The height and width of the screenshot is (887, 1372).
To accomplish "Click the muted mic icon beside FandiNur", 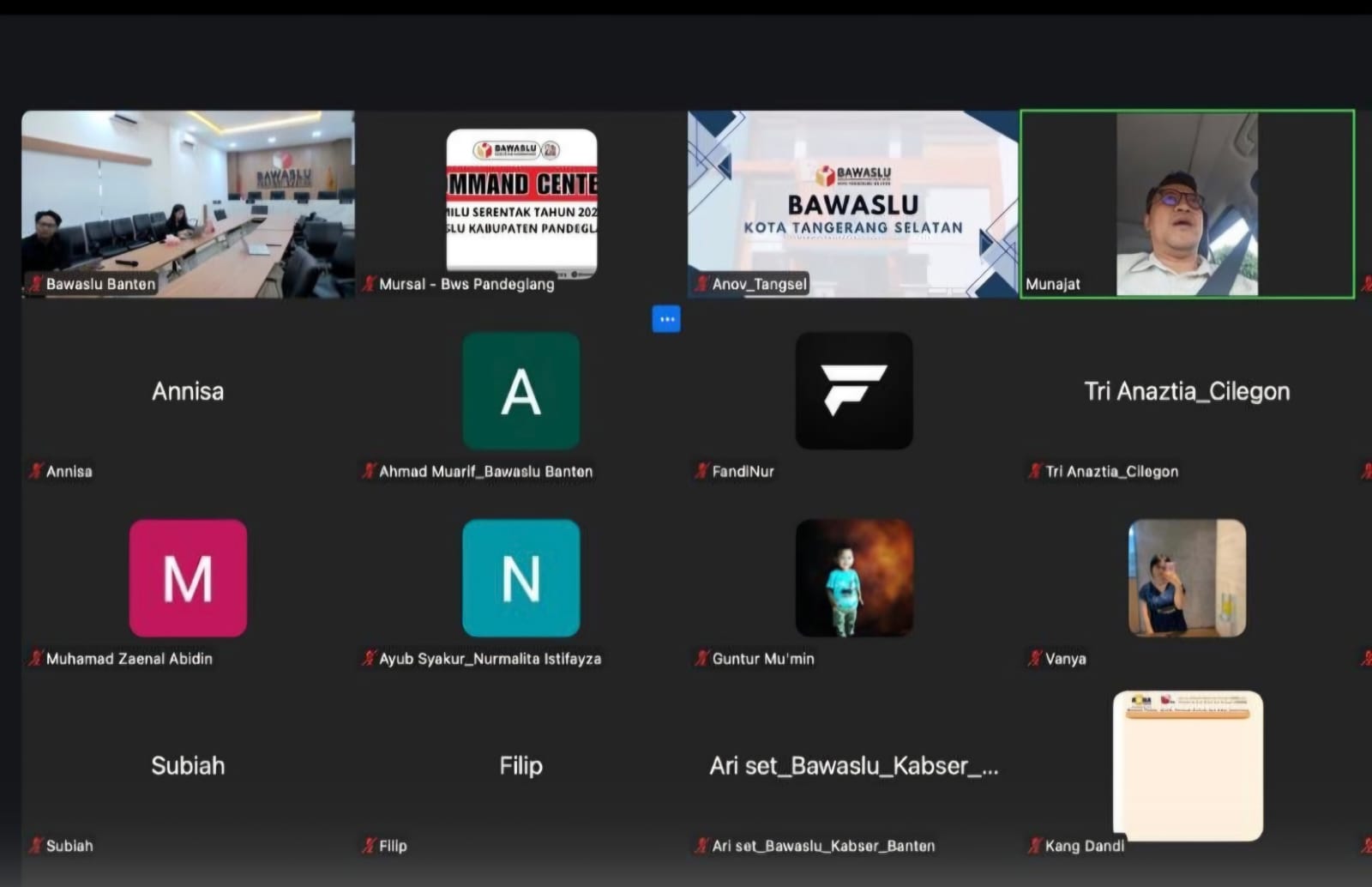I will 702,471.
